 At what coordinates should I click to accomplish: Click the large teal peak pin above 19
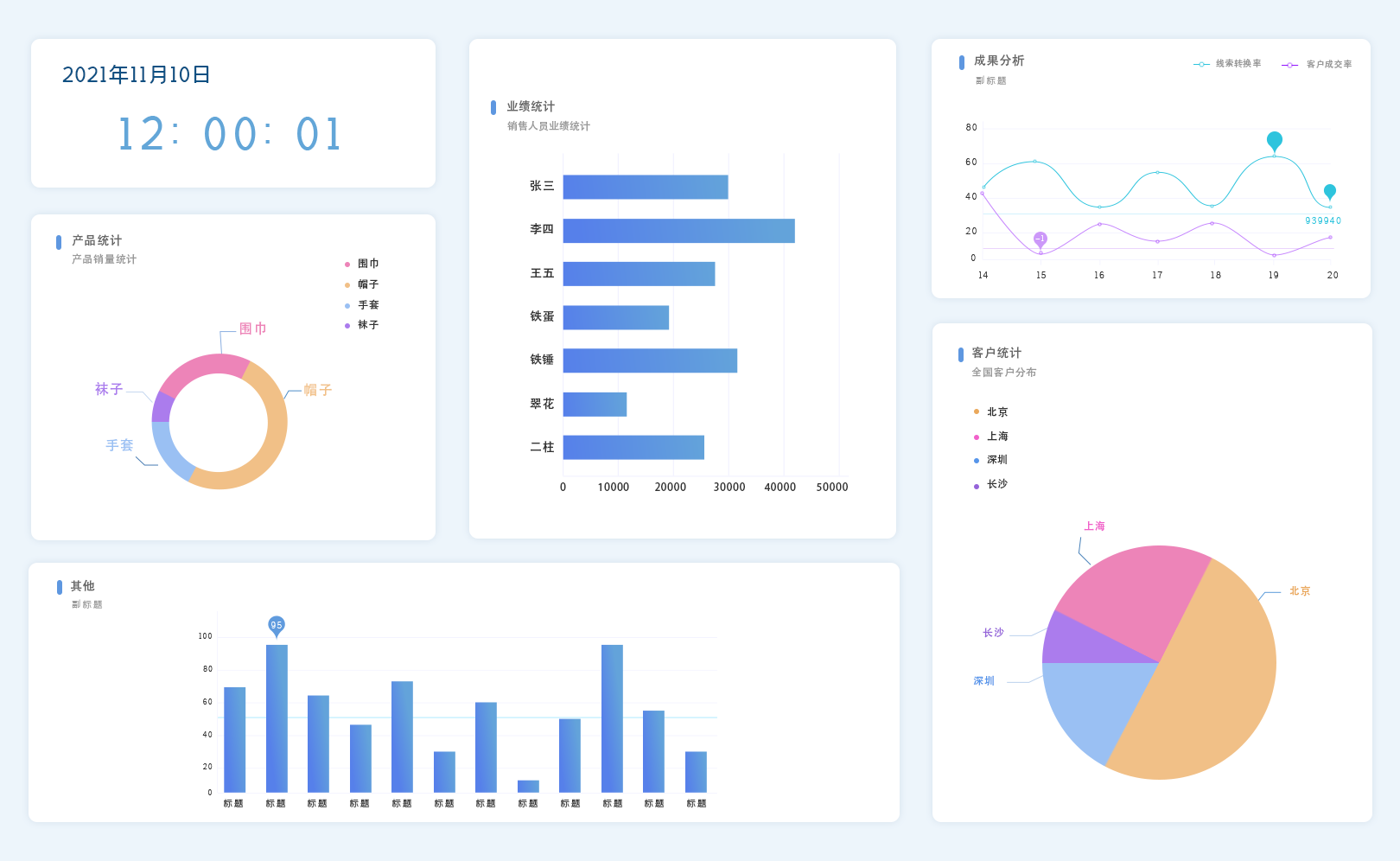pos(1274,140)
